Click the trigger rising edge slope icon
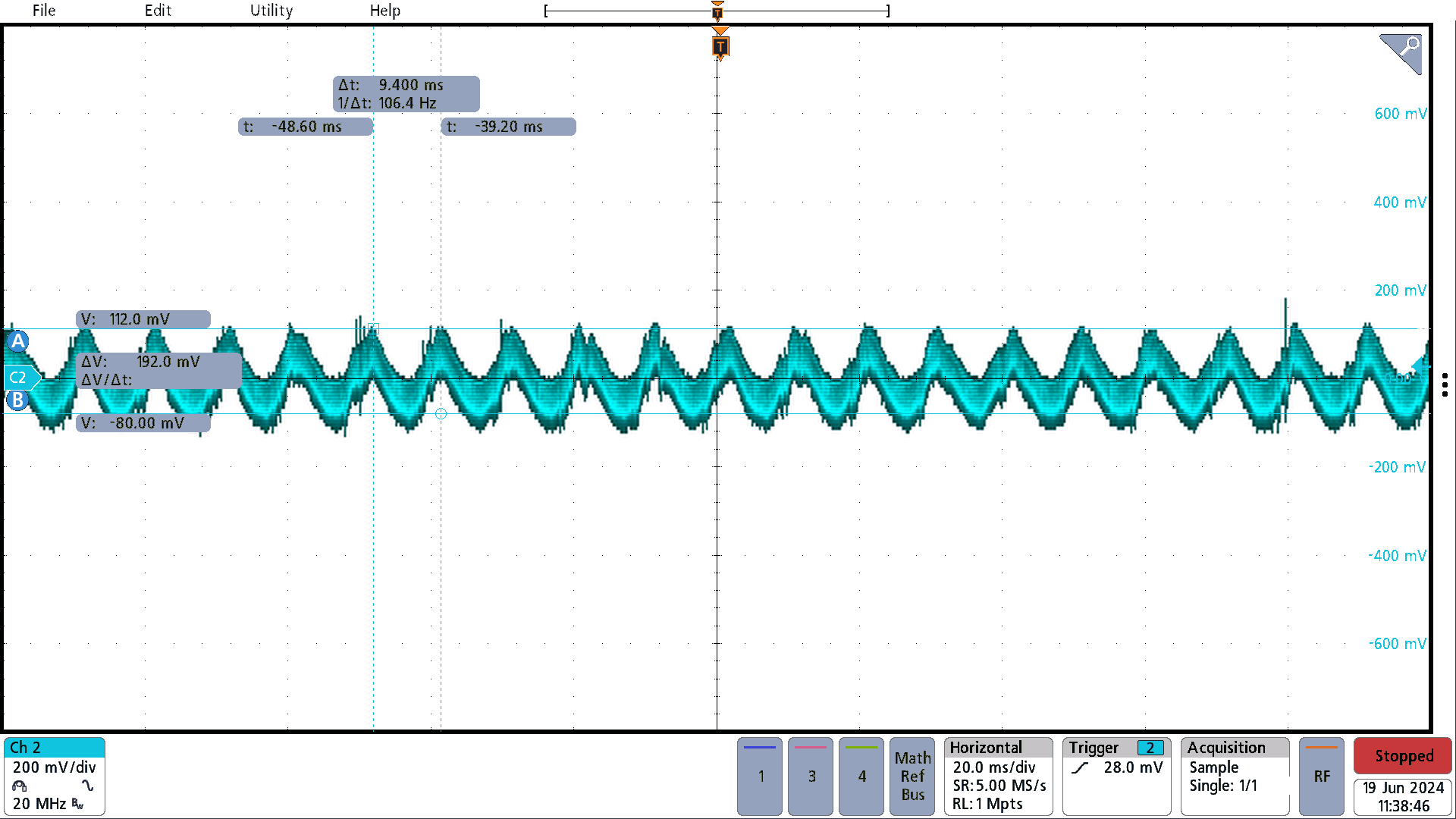 [1081, 768]
